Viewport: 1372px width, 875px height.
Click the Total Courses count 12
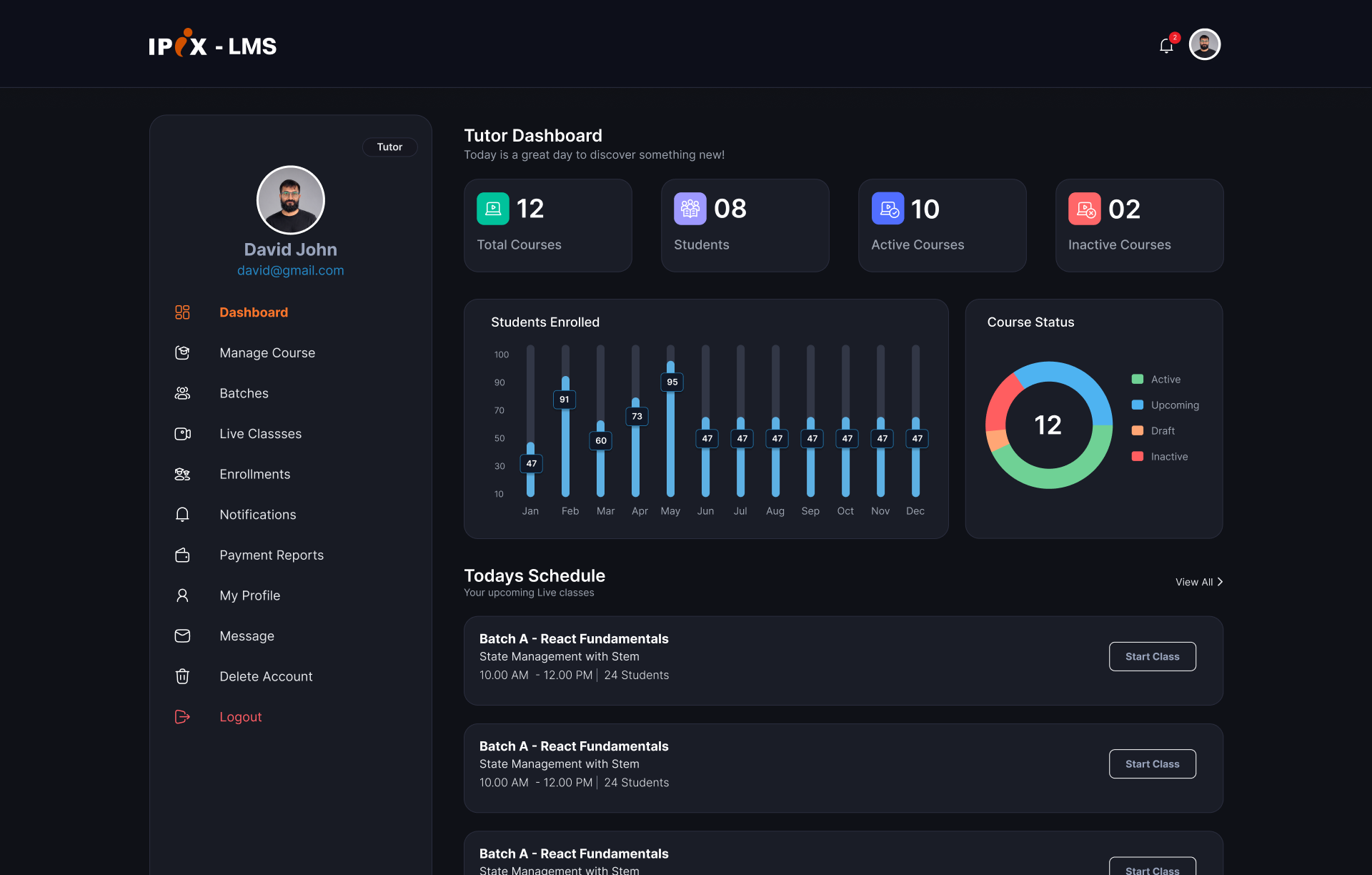pos(530,209)
